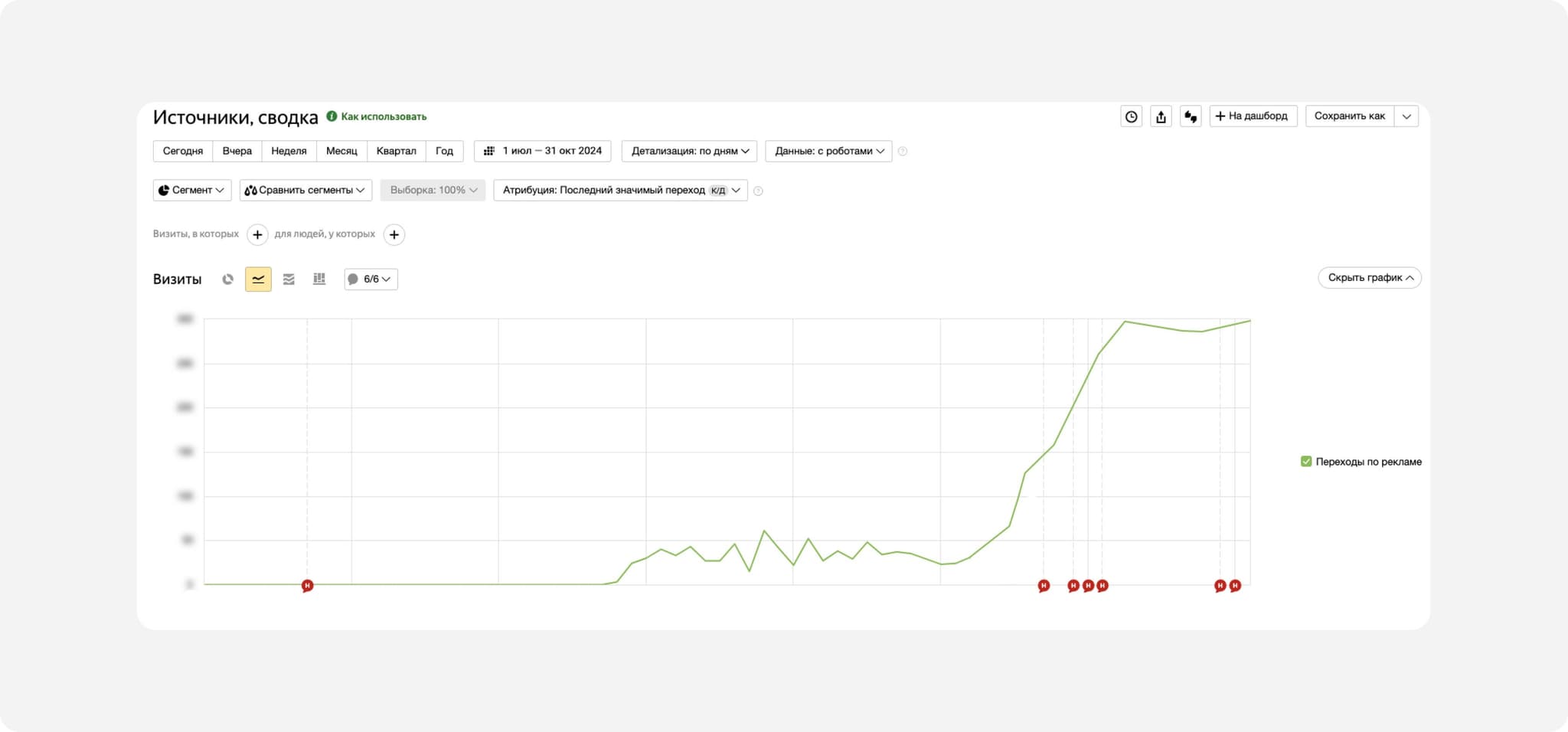Open the 'Как использовать' help link
This screenshot has width=1568, height=732.
pos(383,116)
